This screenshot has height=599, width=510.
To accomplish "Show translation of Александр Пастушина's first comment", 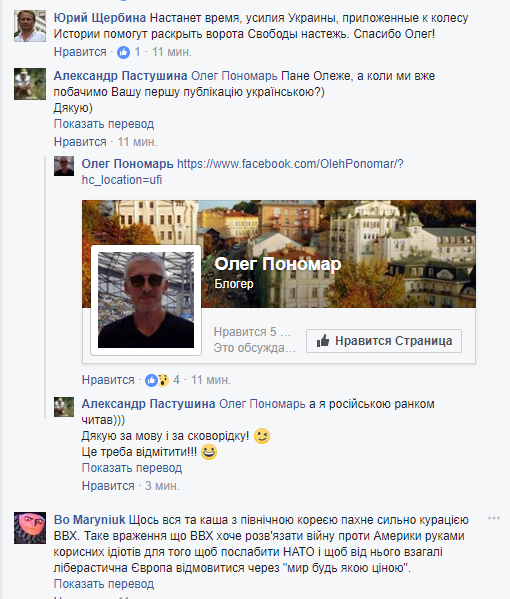I will coord(104,124).
